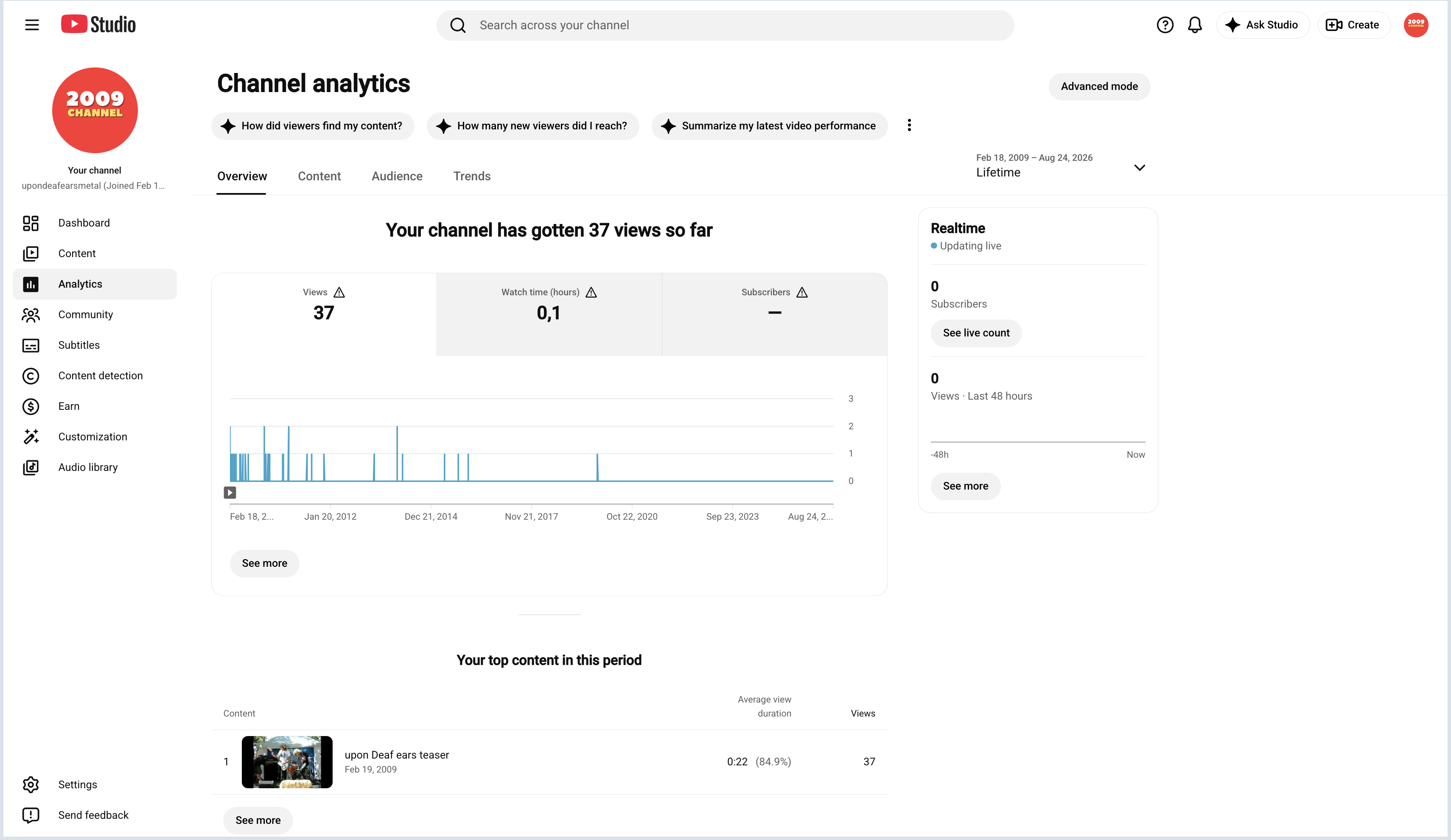Click the See live count button

coord(976,333)
